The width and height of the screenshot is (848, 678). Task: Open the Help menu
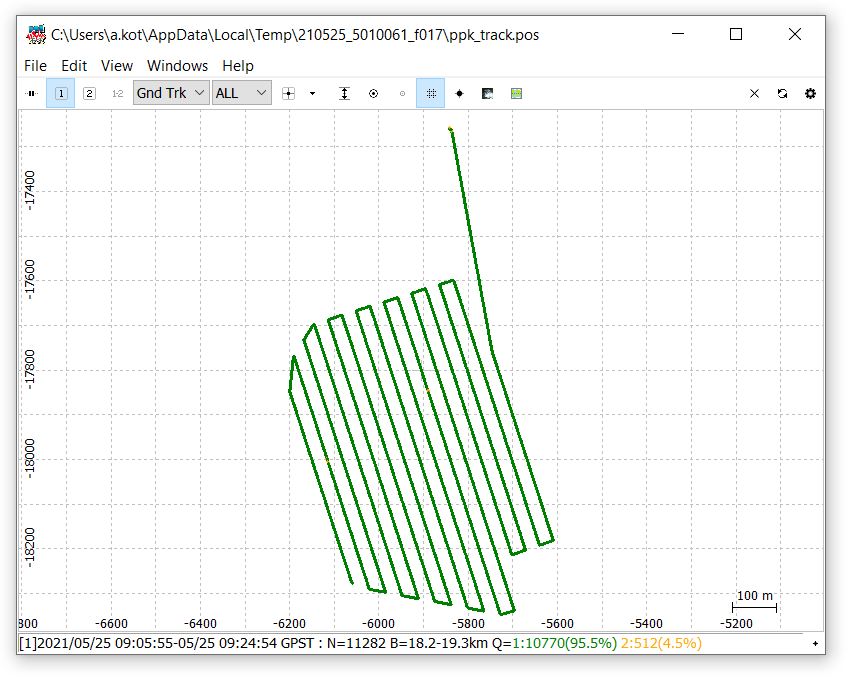(238, 66)
